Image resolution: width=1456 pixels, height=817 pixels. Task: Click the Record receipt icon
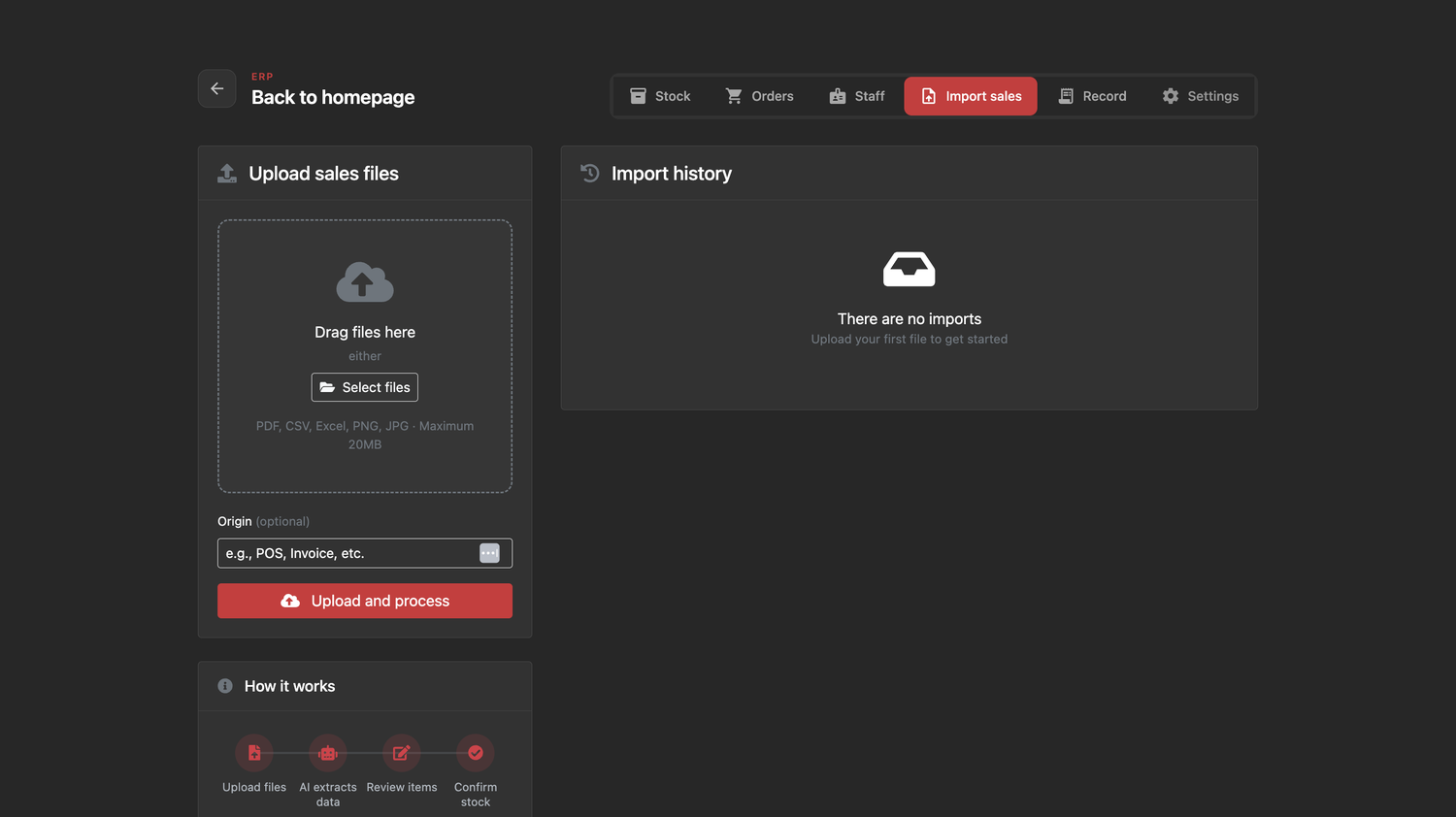1066,96
